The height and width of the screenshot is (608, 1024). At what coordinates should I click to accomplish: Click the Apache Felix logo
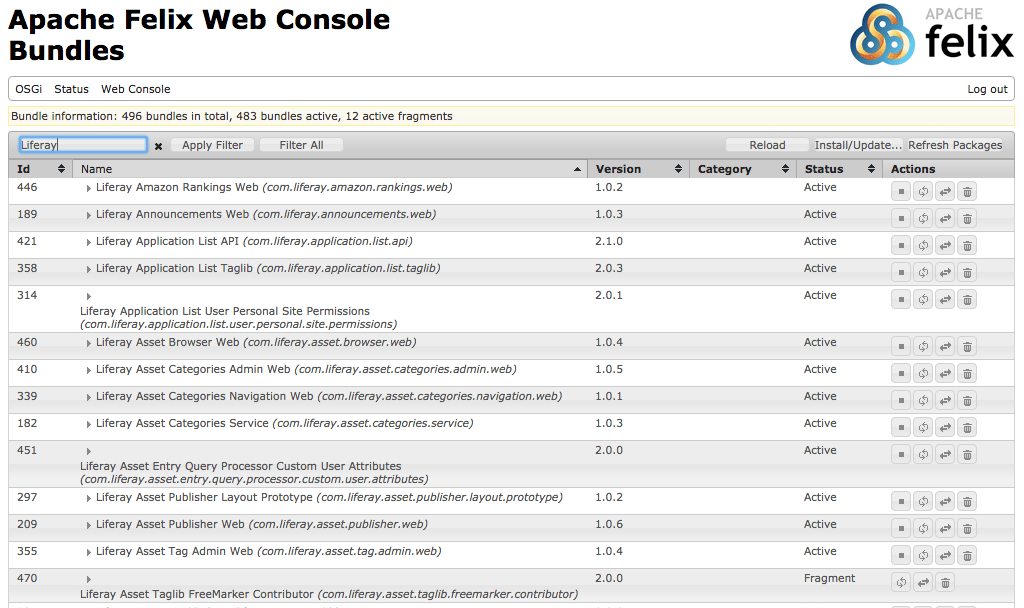coord(932,34)
